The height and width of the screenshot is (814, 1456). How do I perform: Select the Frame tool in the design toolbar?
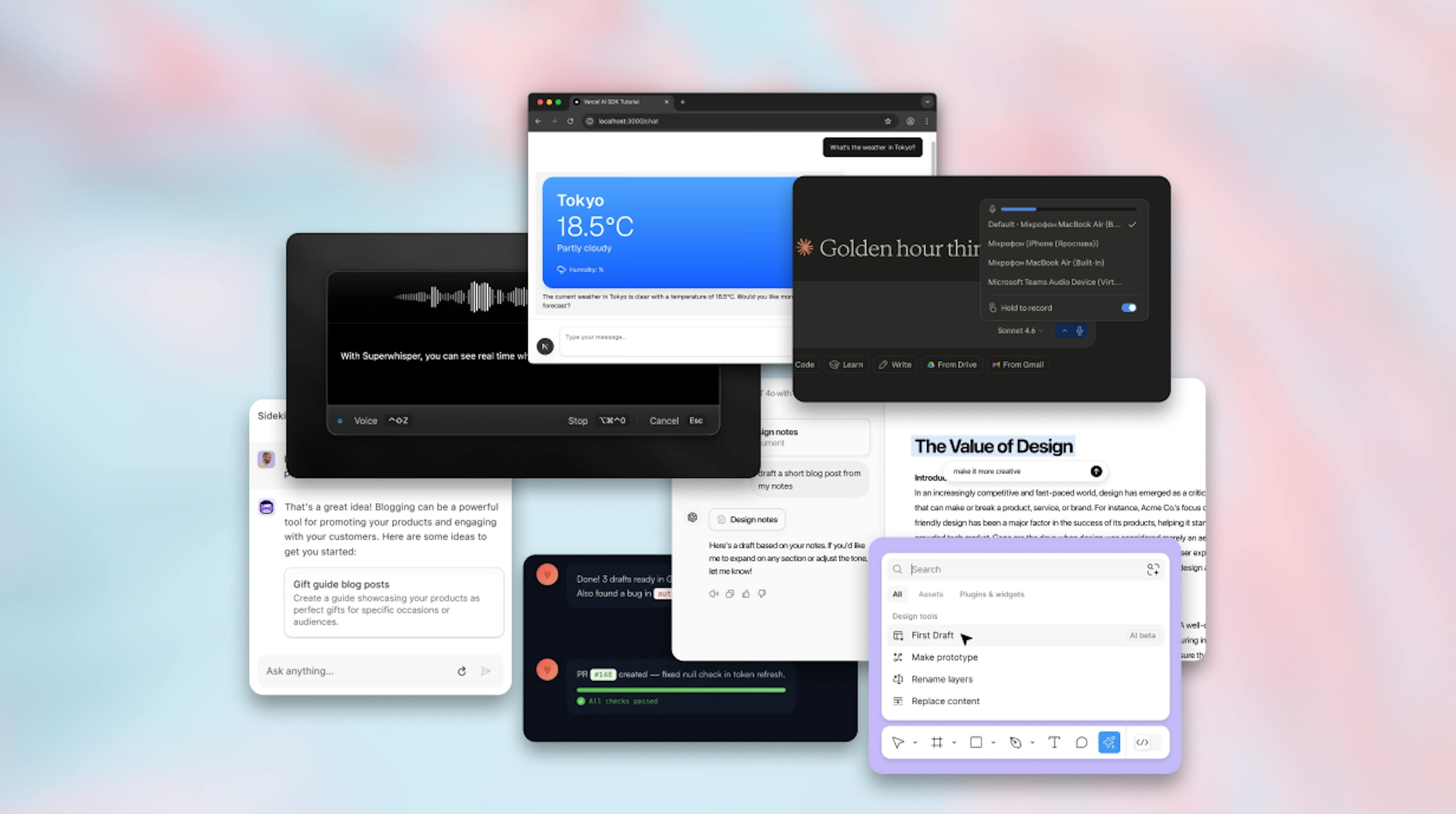[937, 742]
